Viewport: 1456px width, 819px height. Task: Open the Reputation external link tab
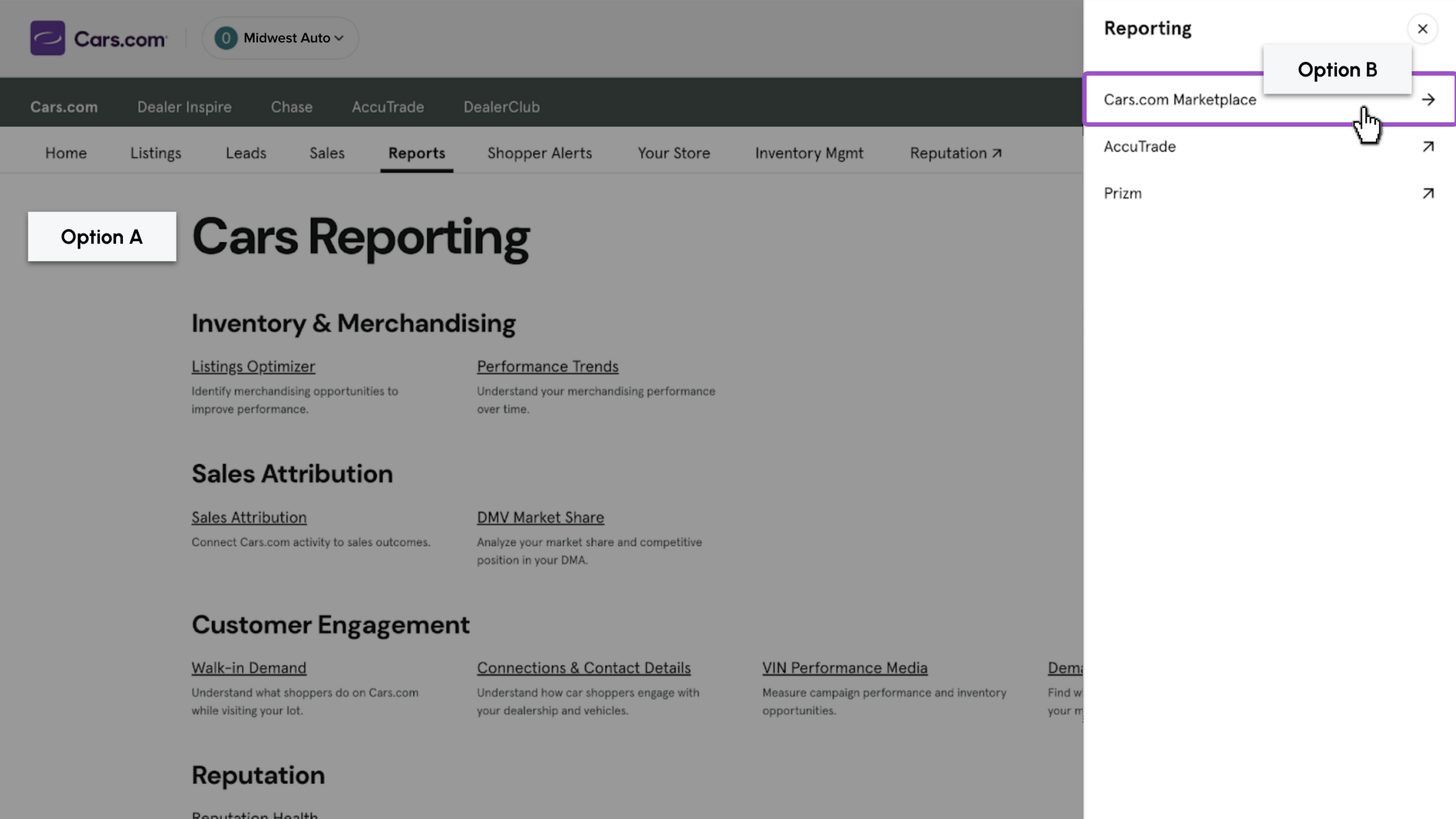point(955,153)
